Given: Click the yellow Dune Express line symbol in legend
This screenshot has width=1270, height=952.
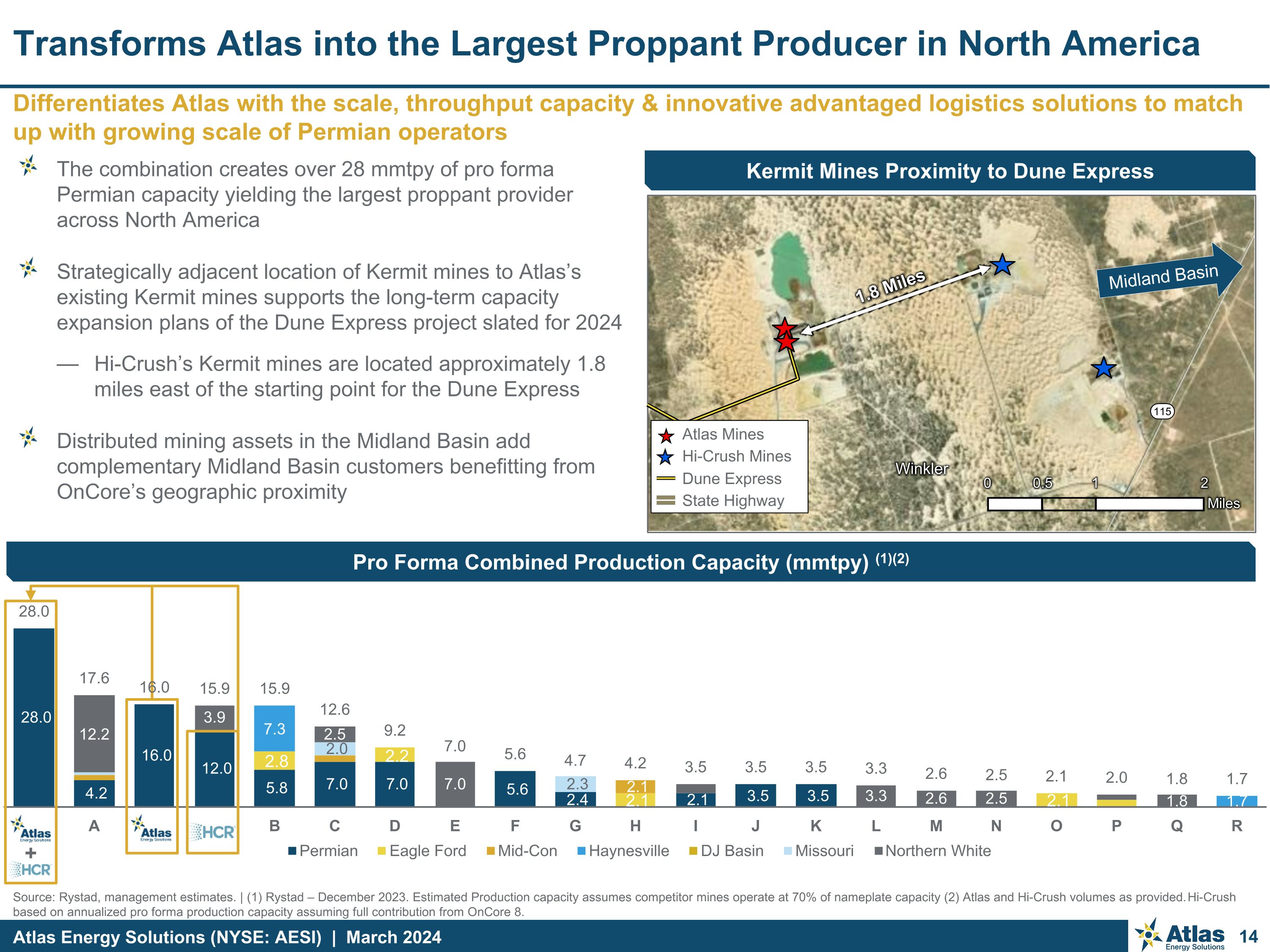Looking at the screenshot, I should [666, 479].
